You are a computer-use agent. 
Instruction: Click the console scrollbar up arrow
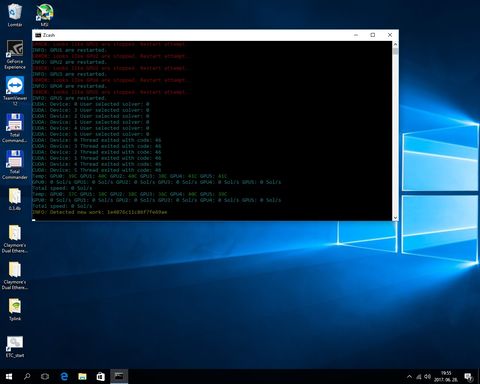[x=395, y=44]
